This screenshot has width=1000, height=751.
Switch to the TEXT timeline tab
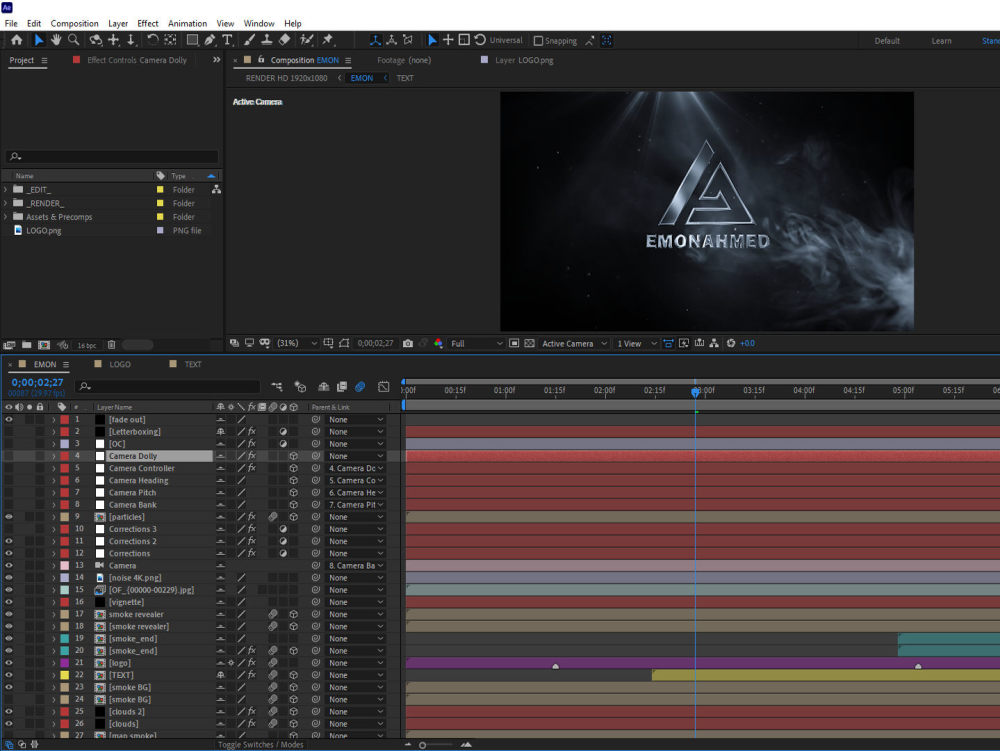pos(193,365)
